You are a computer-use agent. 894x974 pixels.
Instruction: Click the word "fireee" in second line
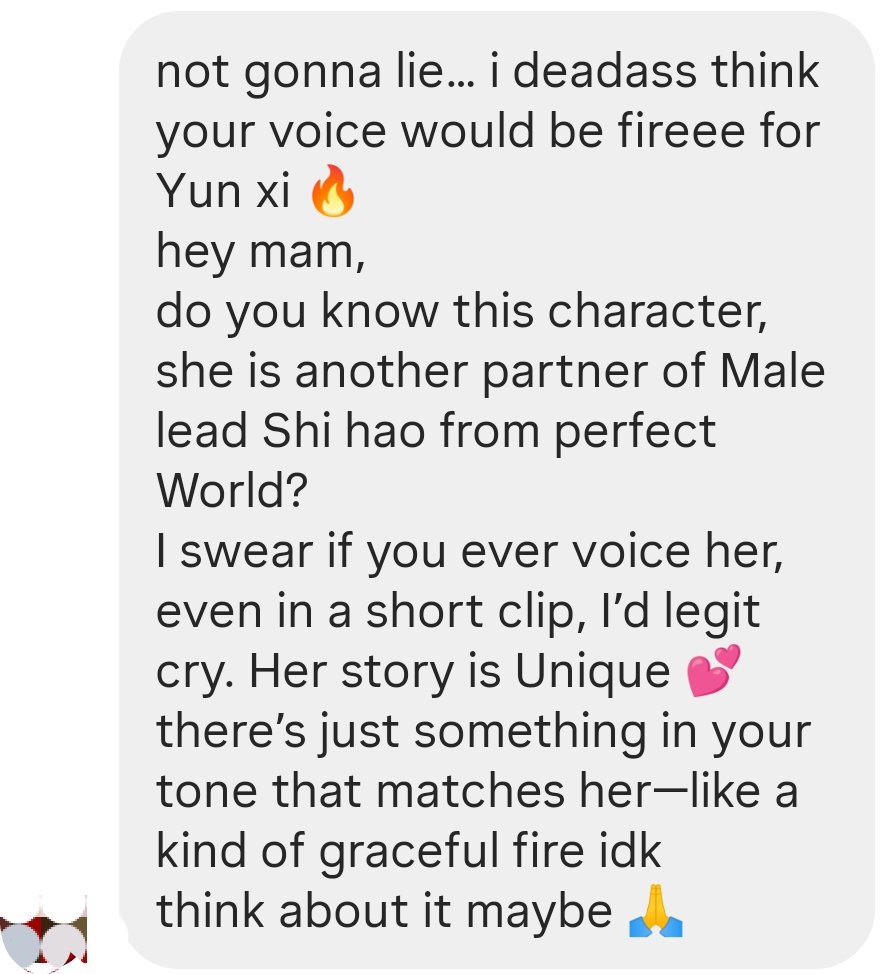681,131
